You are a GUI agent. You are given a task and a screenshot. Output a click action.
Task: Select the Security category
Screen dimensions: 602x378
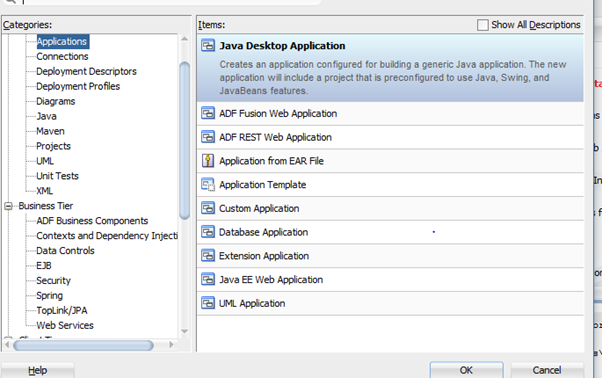(53, 281)
